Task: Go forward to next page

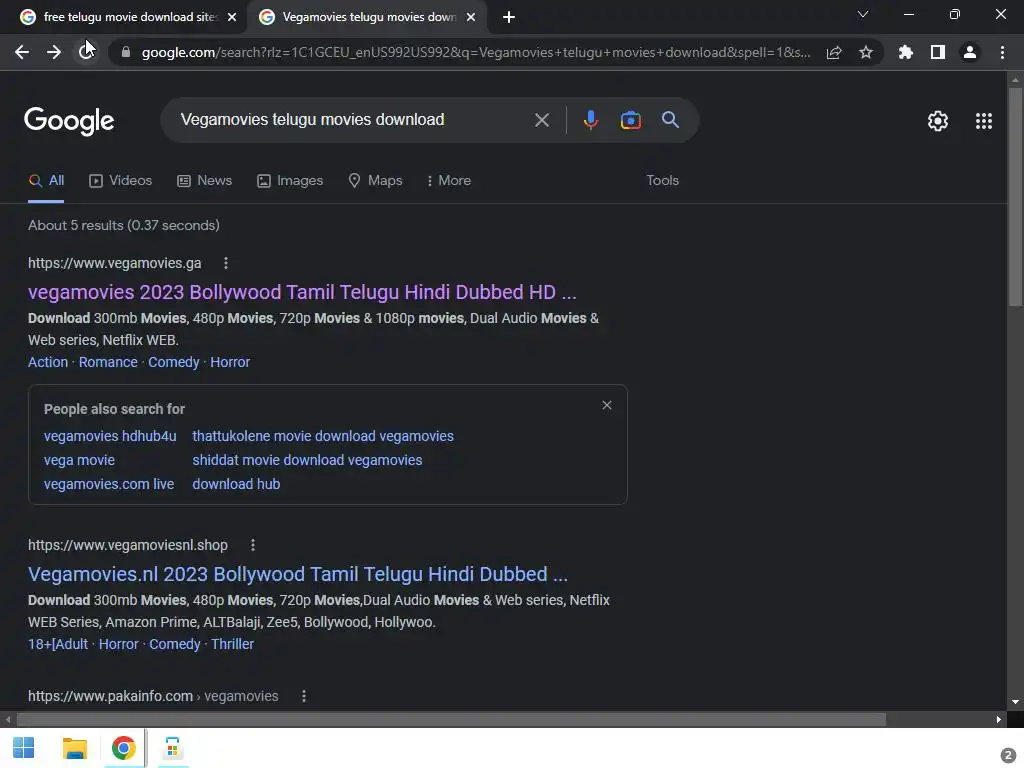Action: pyautogui.click(x=54, y=52)
